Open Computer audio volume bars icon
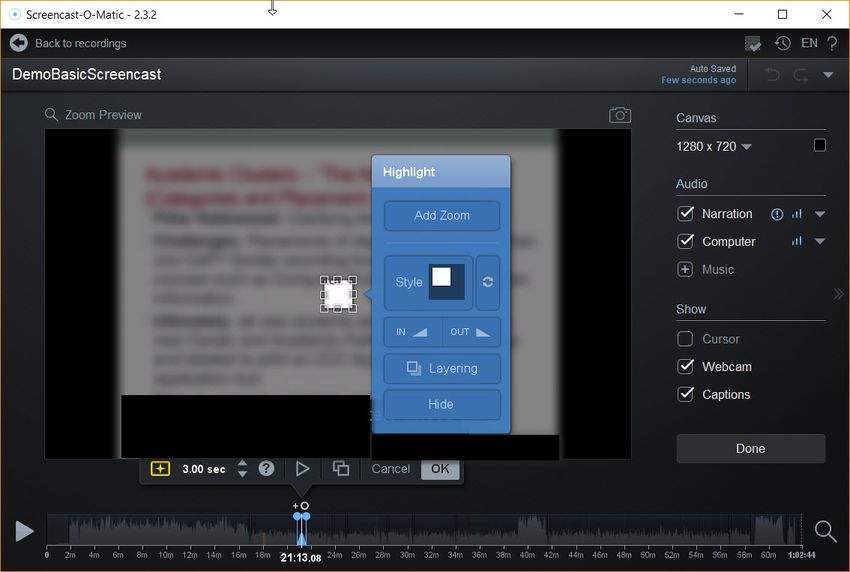 796,241
